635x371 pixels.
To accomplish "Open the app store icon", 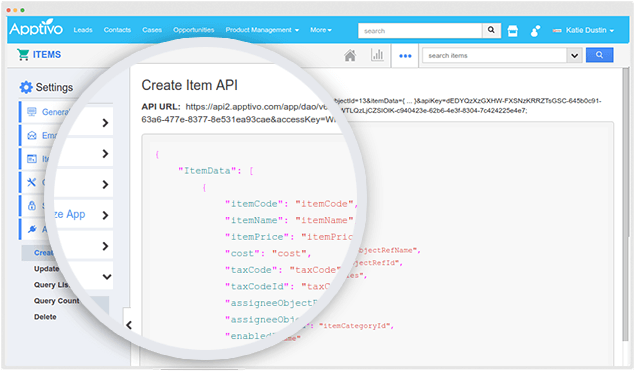I will [513, 30].
